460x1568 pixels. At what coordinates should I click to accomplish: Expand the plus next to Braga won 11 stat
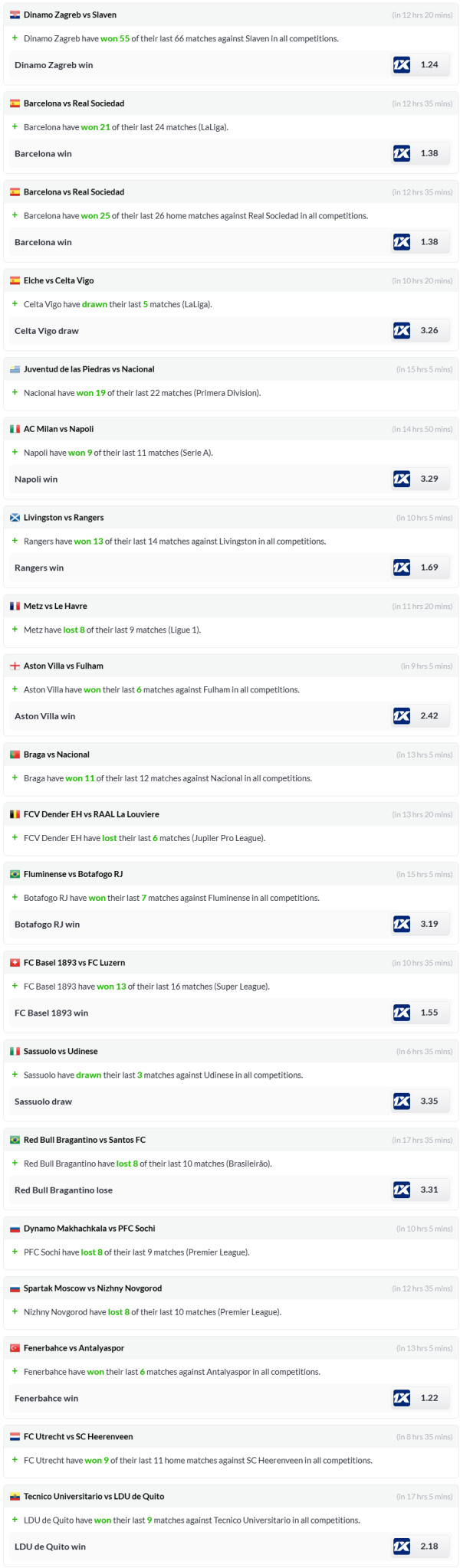[x=15, y=778]
